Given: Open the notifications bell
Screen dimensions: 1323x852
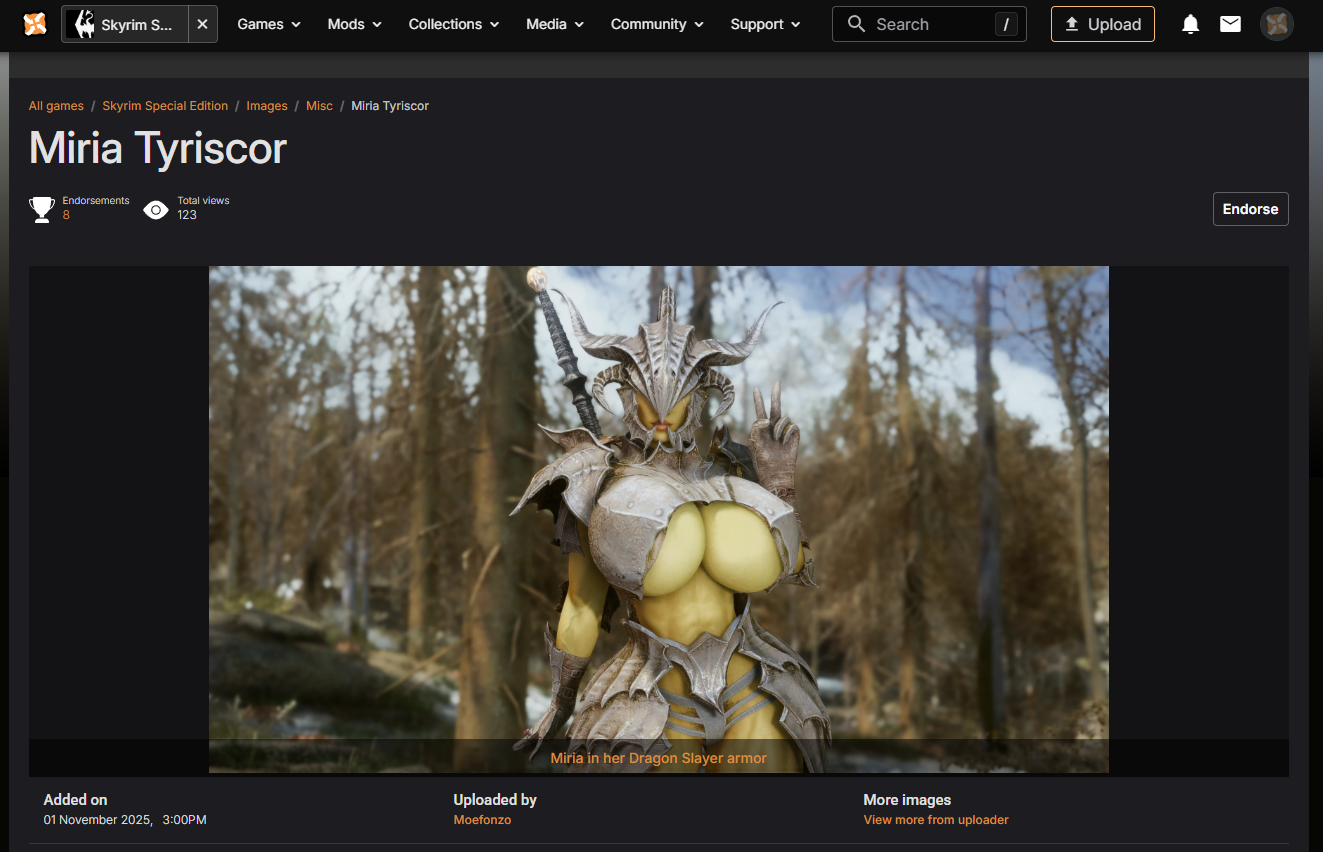Looking at the screenshot, I should [x=1190, y=24].
